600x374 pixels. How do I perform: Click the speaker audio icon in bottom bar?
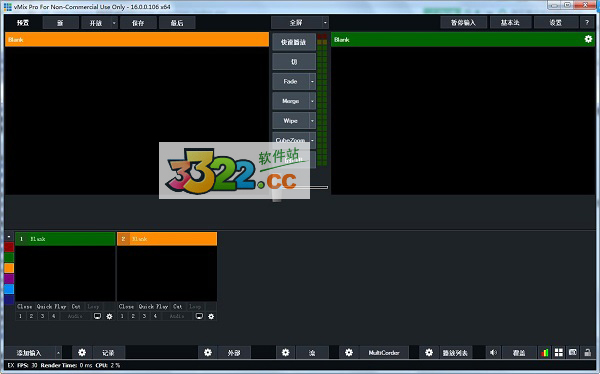tap(493, 353)
